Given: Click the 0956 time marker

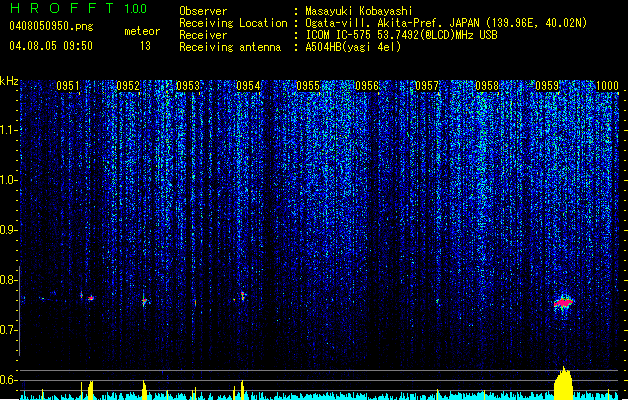Looking at the screenshot, I should click(x=367, y=86).
